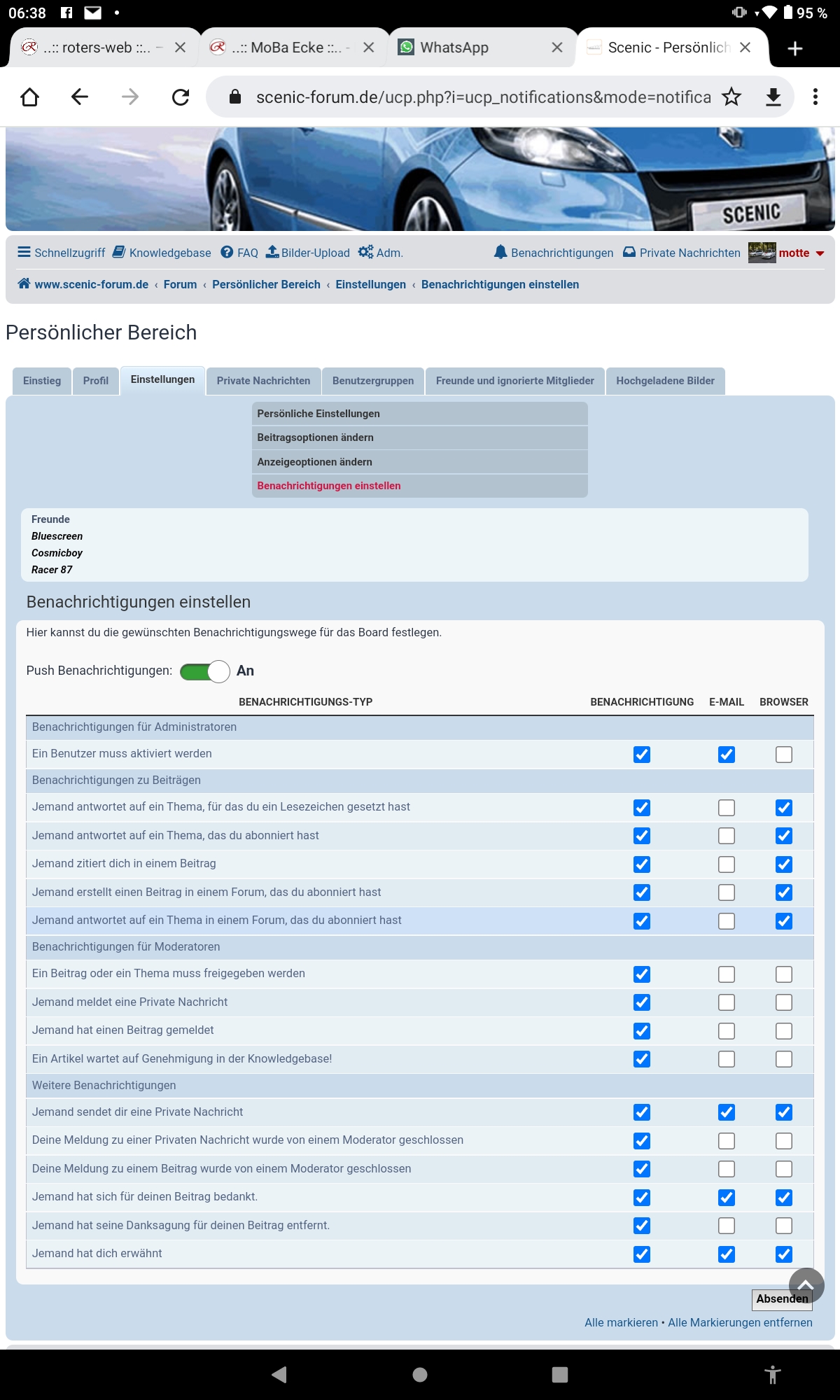Click the motte avatar thumbnail
The height and width of the screenshot is (1400, 840).
click(x=762, y=253)
